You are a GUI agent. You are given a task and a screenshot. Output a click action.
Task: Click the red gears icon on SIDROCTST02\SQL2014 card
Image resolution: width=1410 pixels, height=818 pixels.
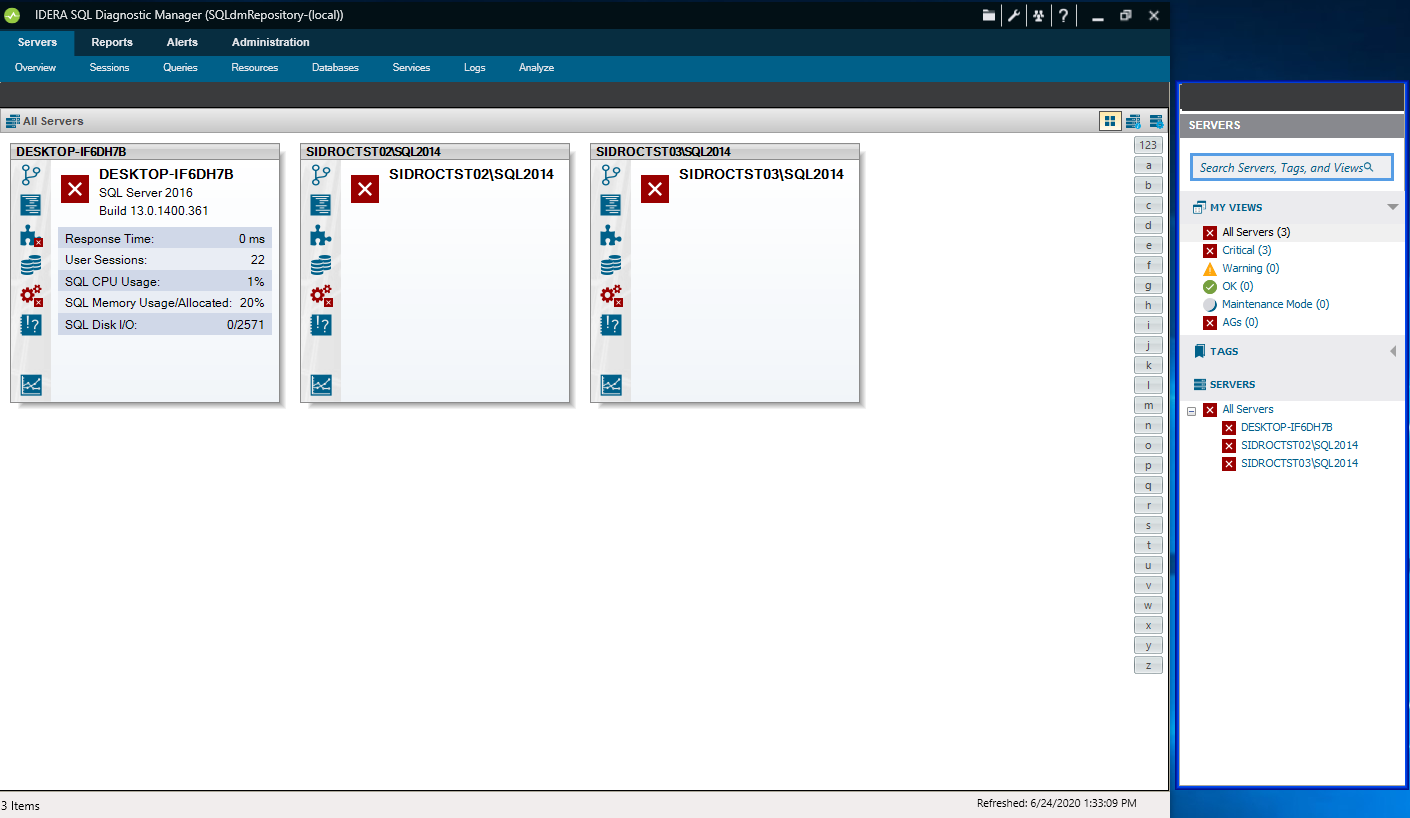[321, 295]
